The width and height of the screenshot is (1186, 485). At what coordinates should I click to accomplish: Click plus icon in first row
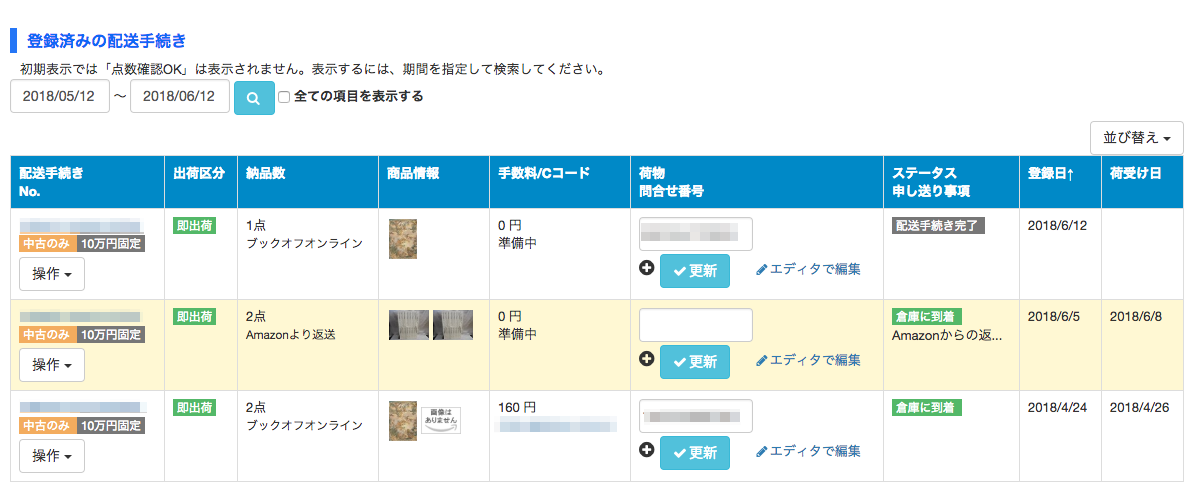(646, 268)
